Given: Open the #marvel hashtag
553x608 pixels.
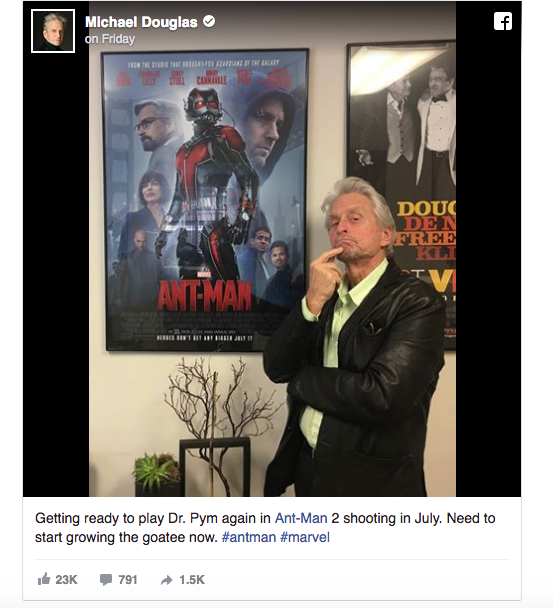Looking at the screenshot, I should click(x=305, y=537).
